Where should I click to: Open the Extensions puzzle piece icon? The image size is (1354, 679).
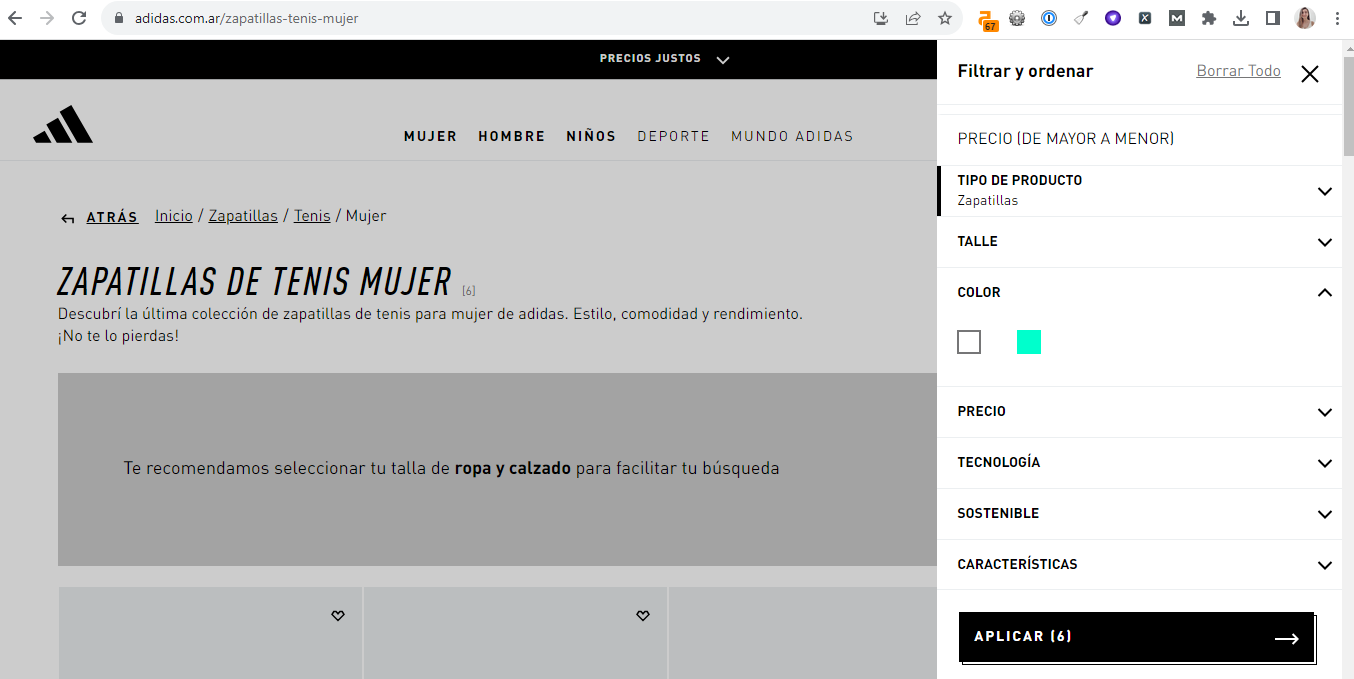tap(1209, 18)
